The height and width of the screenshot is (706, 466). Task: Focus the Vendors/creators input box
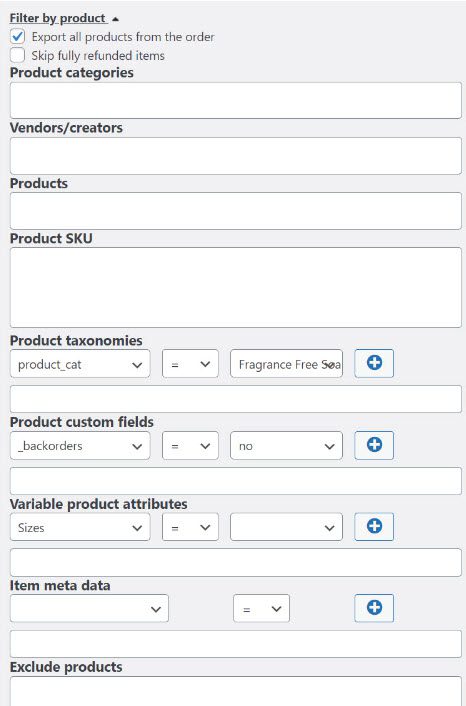coord(235,156)
